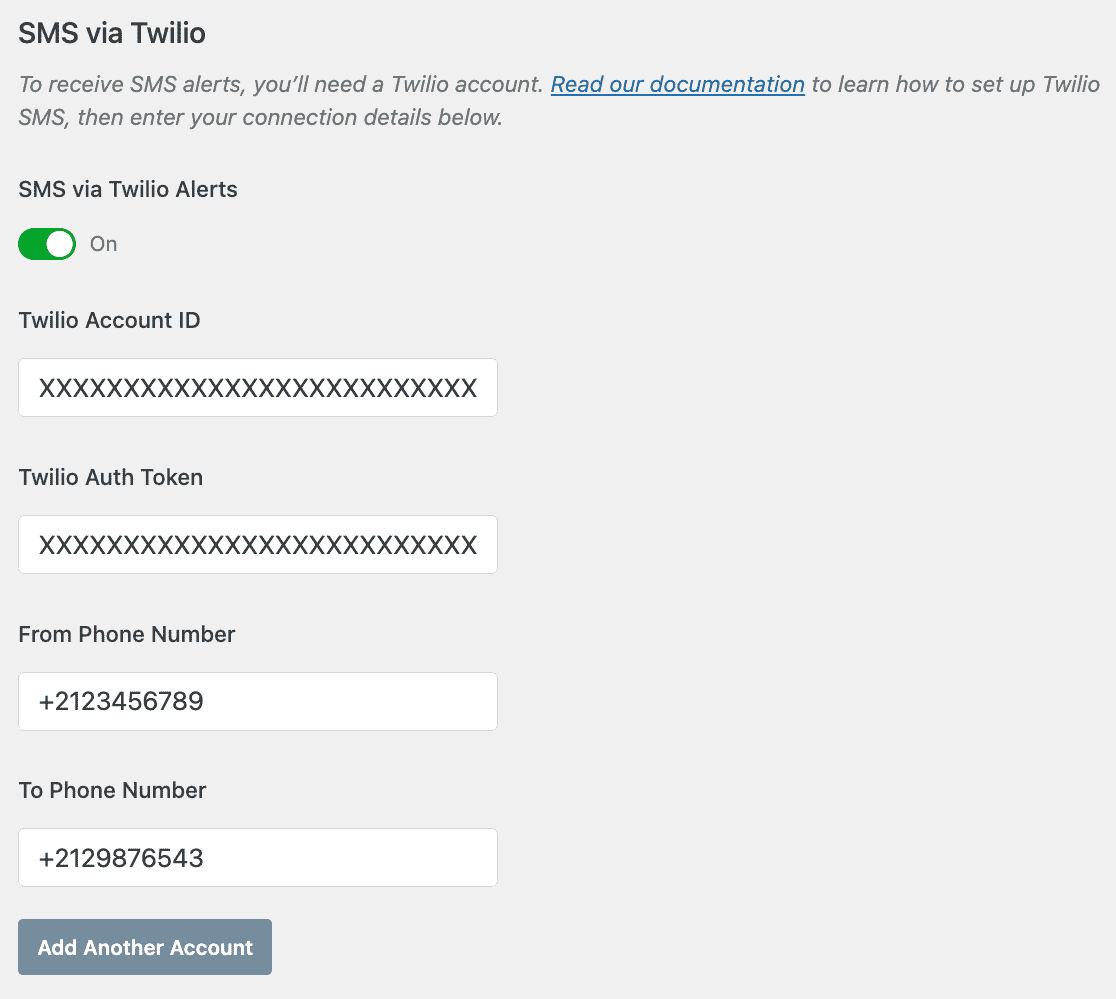Click the Add Another Account button
The width and height of the screenshot is (1116, 999).
click(145, 947)
